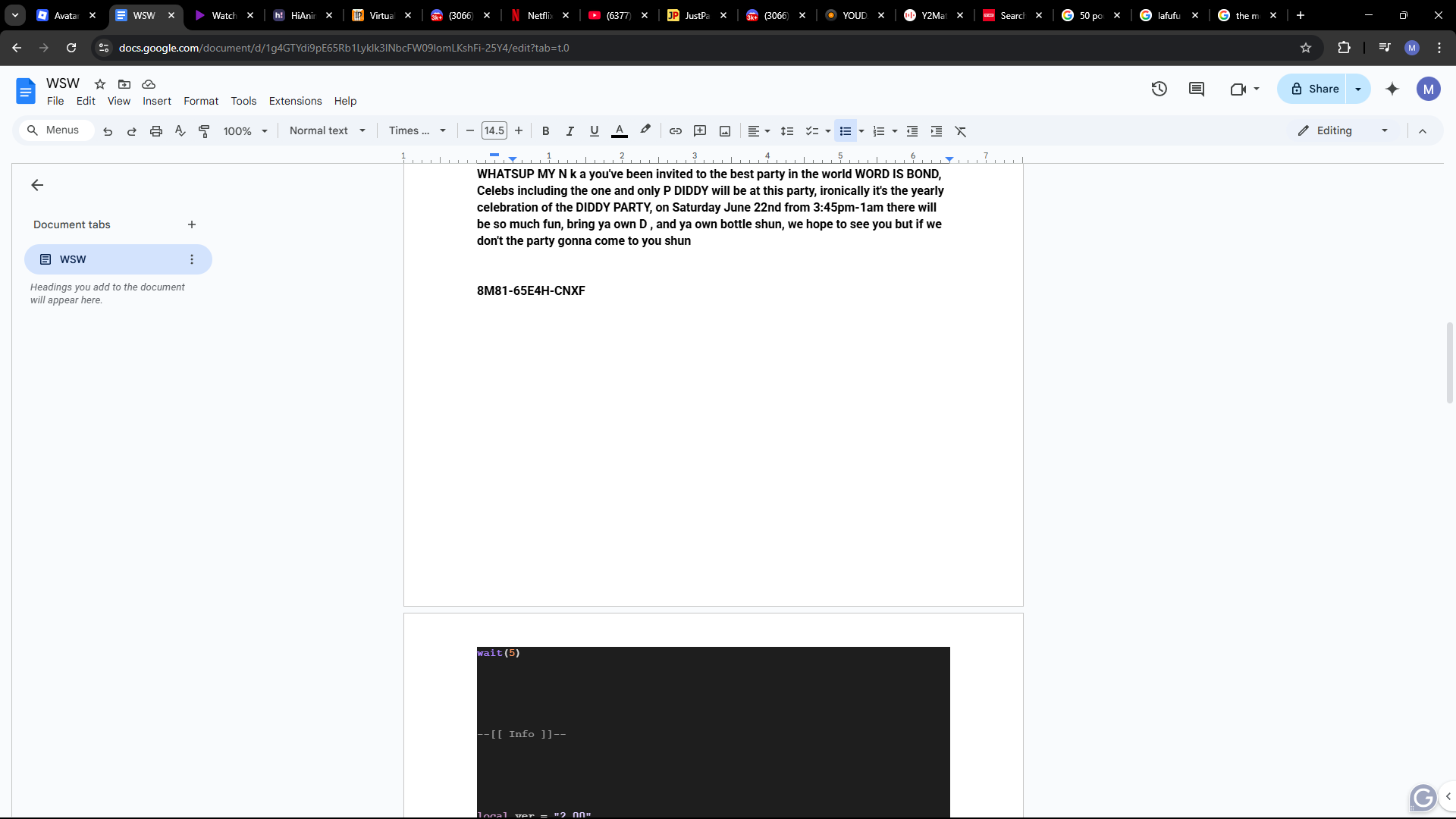The image size is (1456, 819).
Task: Toggle Bold formatting
Action: pos(545,131)
